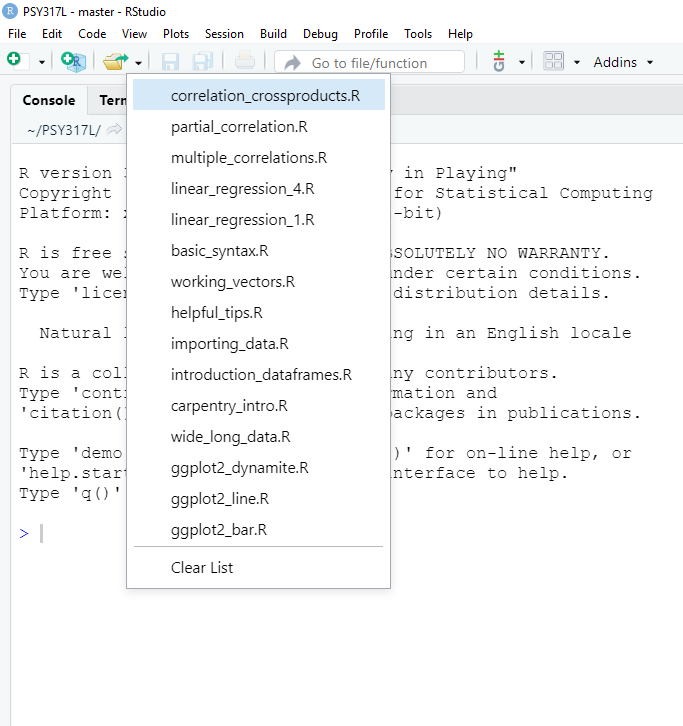Screen dimensions: 683x726
Task: Click the Save All documents icon
Action: click(203, 62)
